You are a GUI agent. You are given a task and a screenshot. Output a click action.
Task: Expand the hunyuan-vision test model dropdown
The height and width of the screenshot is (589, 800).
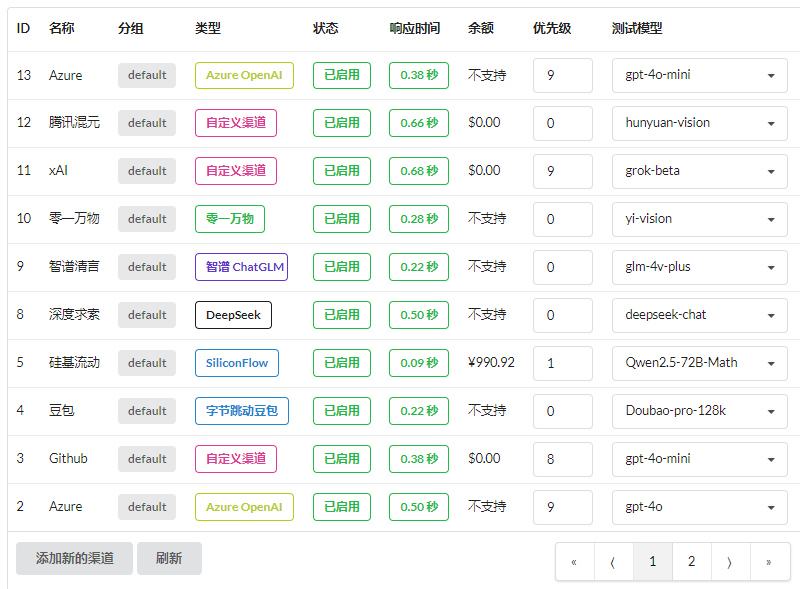point(699,123)
